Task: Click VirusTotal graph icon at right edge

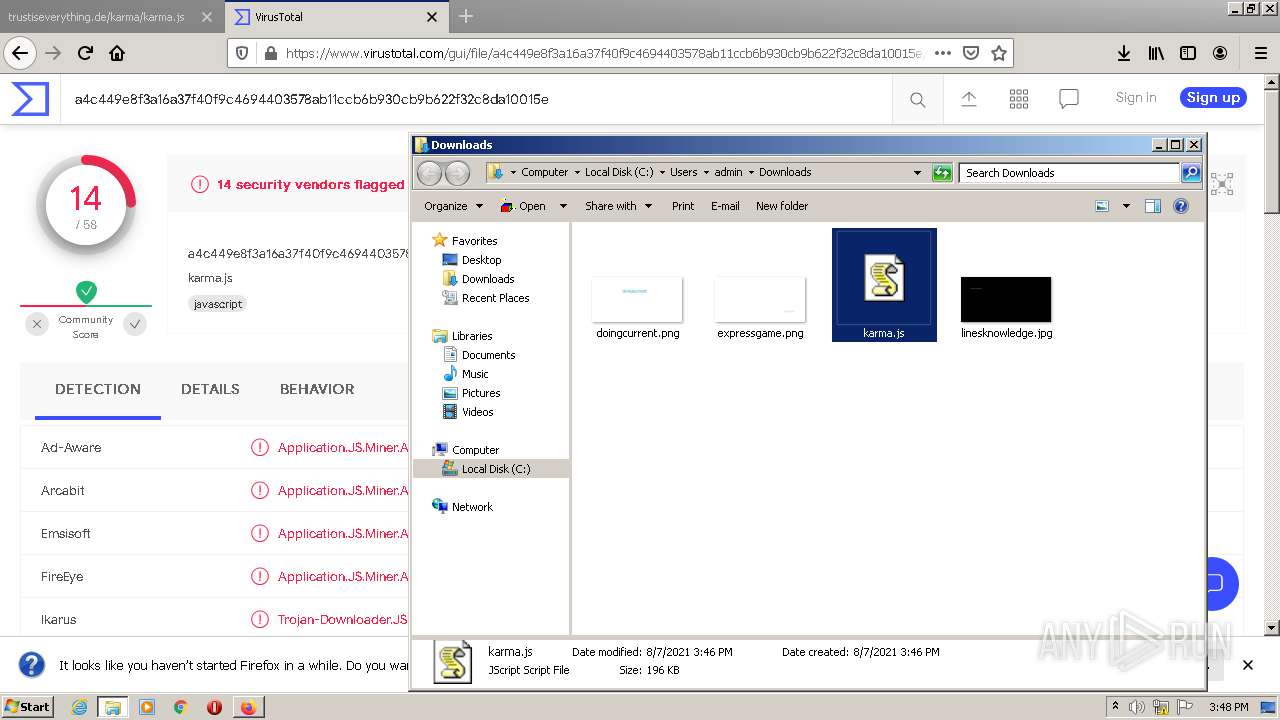Action: 1222,184
